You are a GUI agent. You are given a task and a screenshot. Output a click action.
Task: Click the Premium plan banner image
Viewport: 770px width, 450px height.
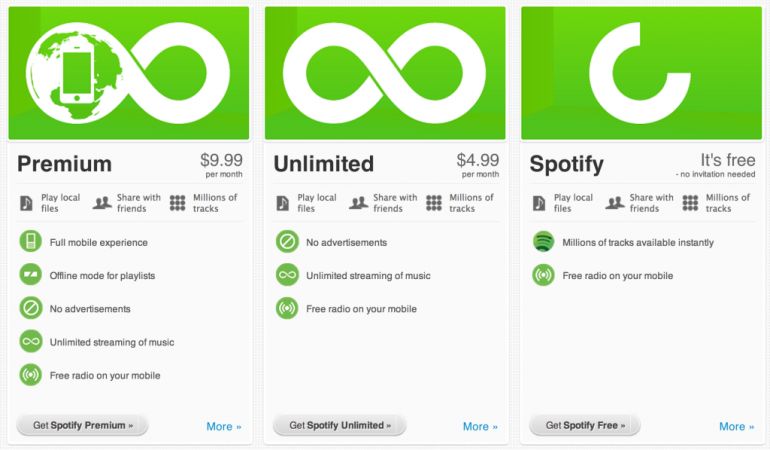pos(128,72)
